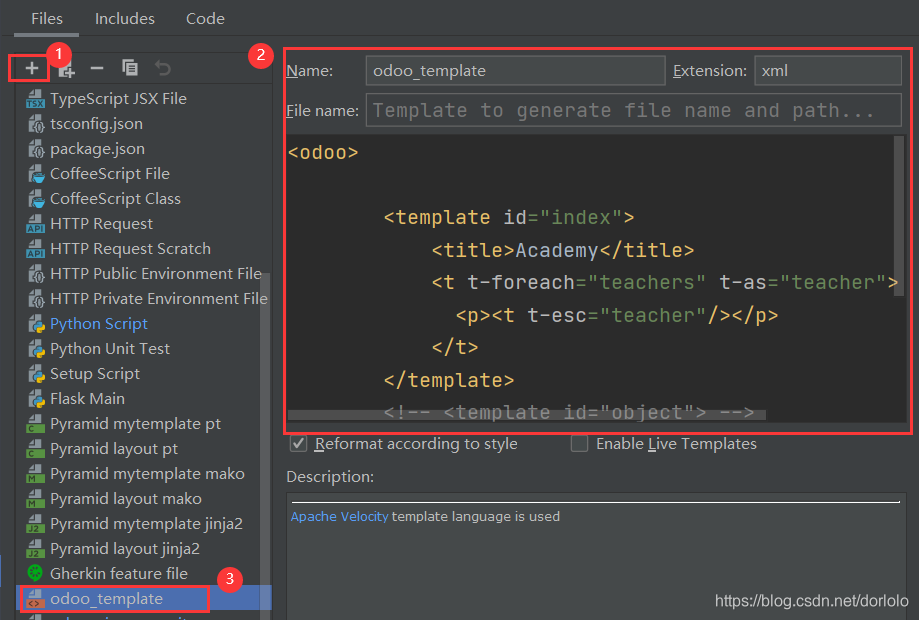
Task: Select Pyramid mytemplate jinja2 template
Action: tap(146, 524)
